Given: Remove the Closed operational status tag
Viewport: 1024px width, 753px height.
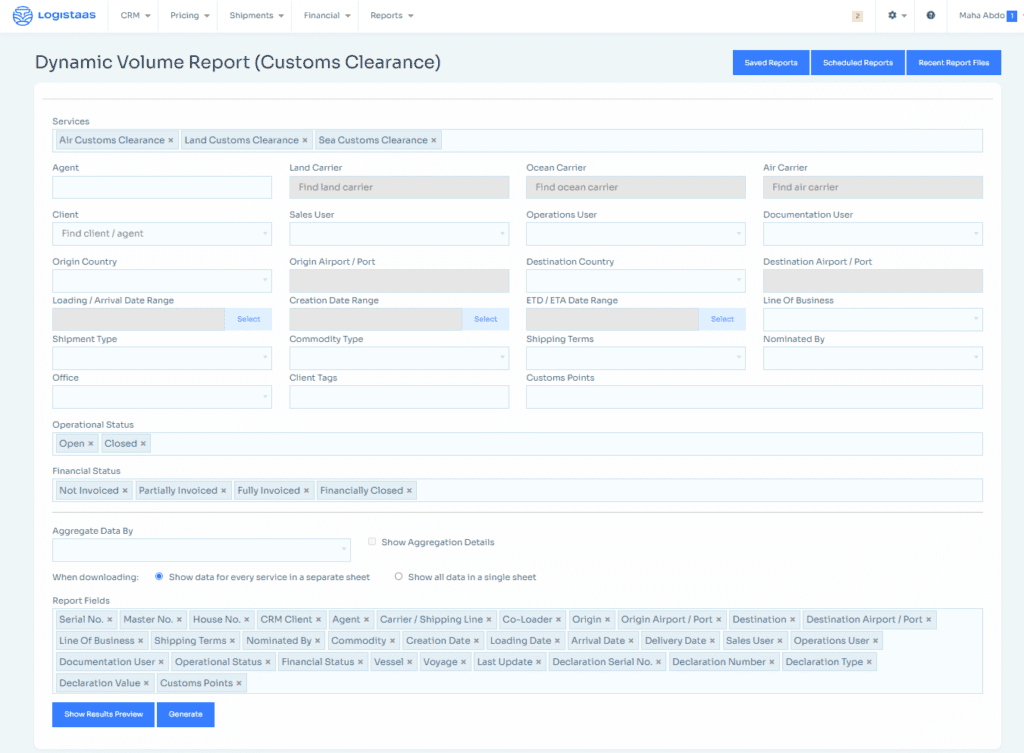Looking at the screenshot, I should point(143,444).
